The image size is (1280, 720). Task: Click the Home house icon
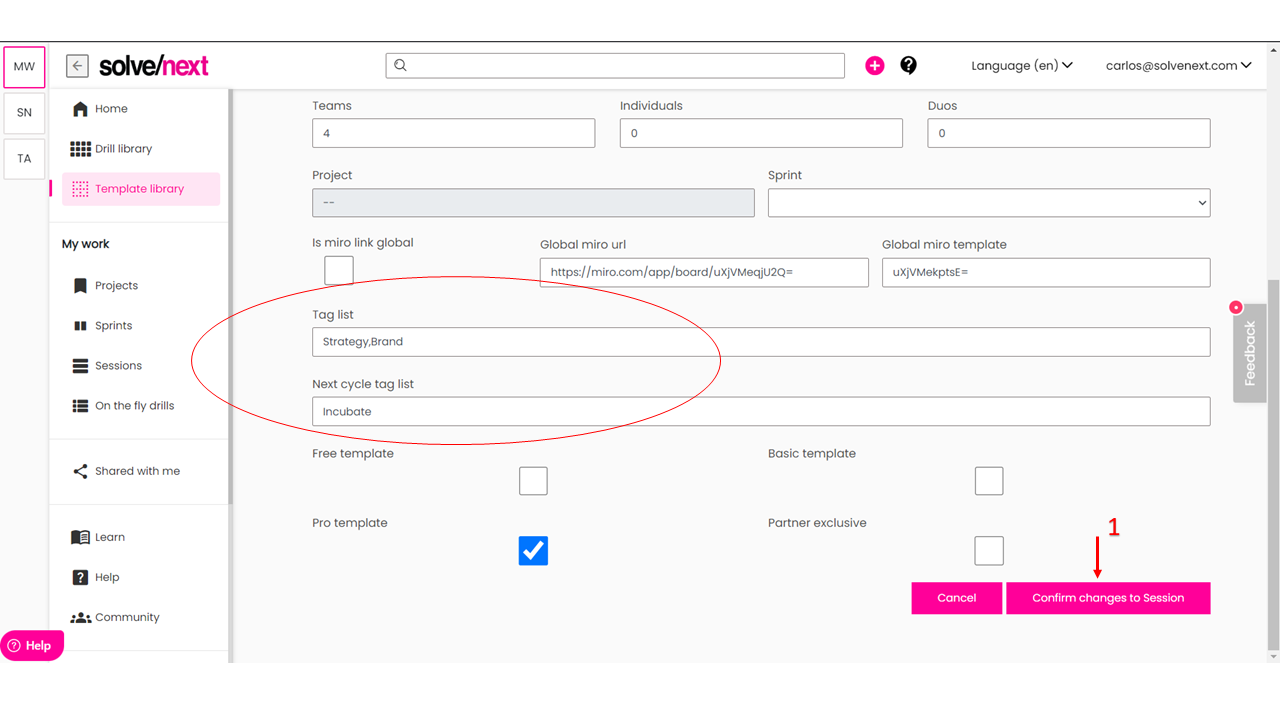81,109
